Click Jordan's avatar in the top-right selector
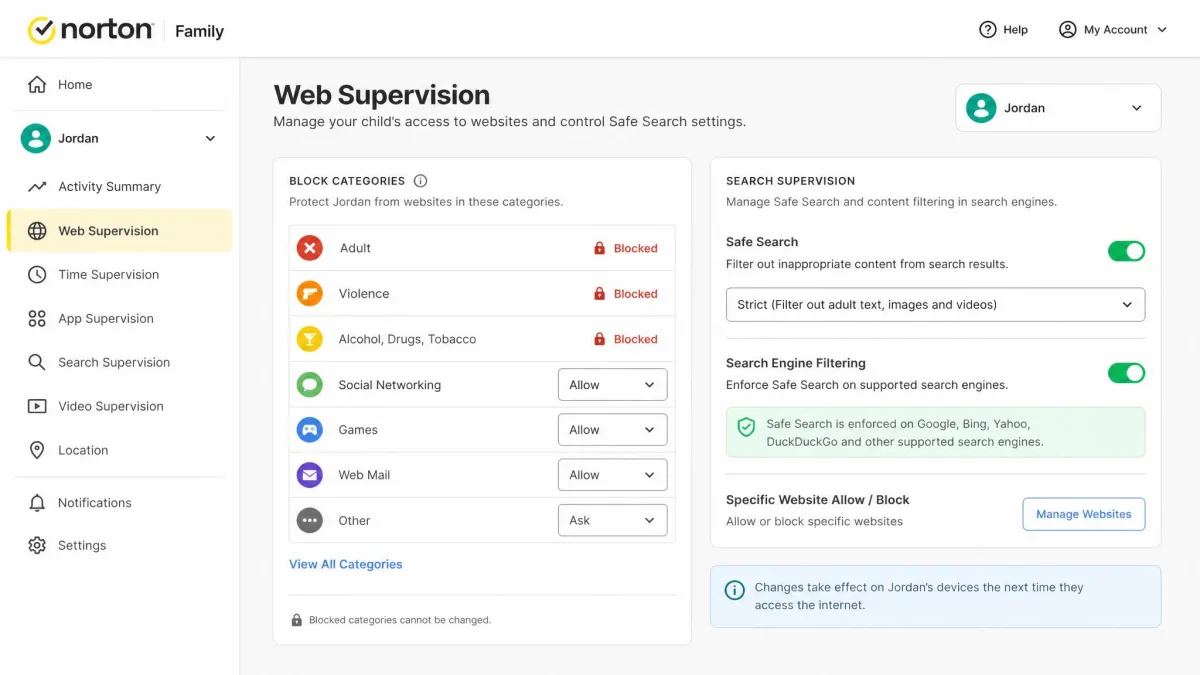This screenshot has height=675, width=1200. [982, 108]
